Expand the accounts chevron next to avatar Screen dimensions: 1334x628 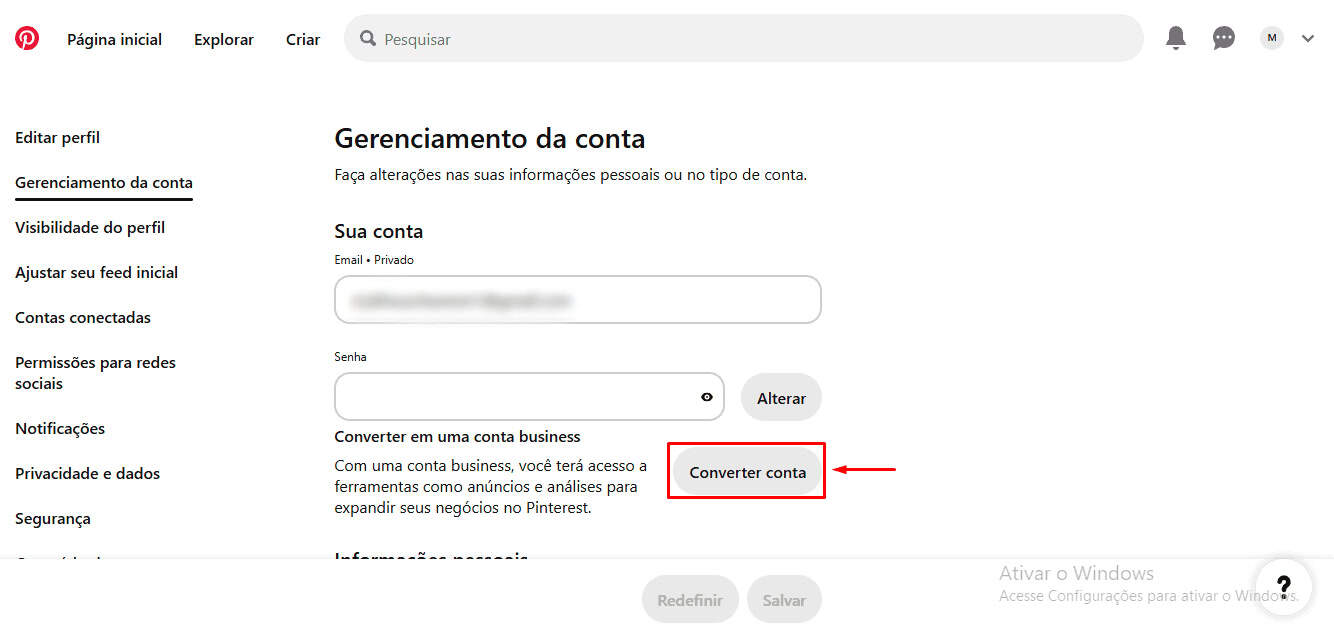pyautogui.click(x=1308, y=39)
